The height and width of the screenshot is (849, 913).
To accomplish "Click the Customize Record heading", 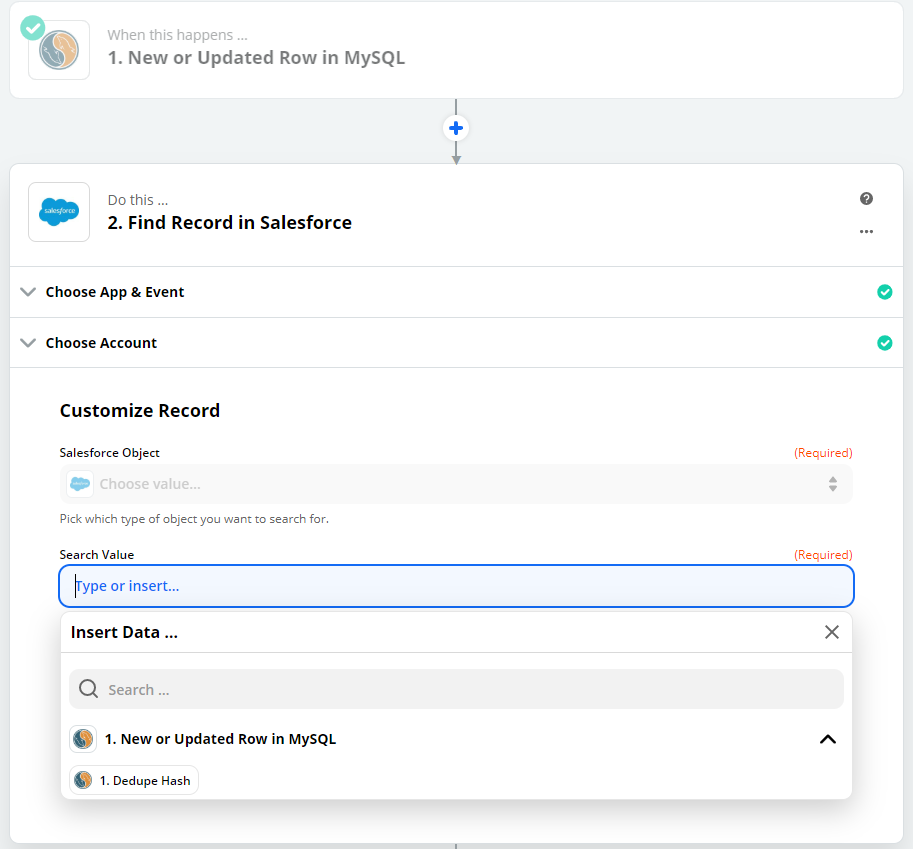I will click(140, 411).
